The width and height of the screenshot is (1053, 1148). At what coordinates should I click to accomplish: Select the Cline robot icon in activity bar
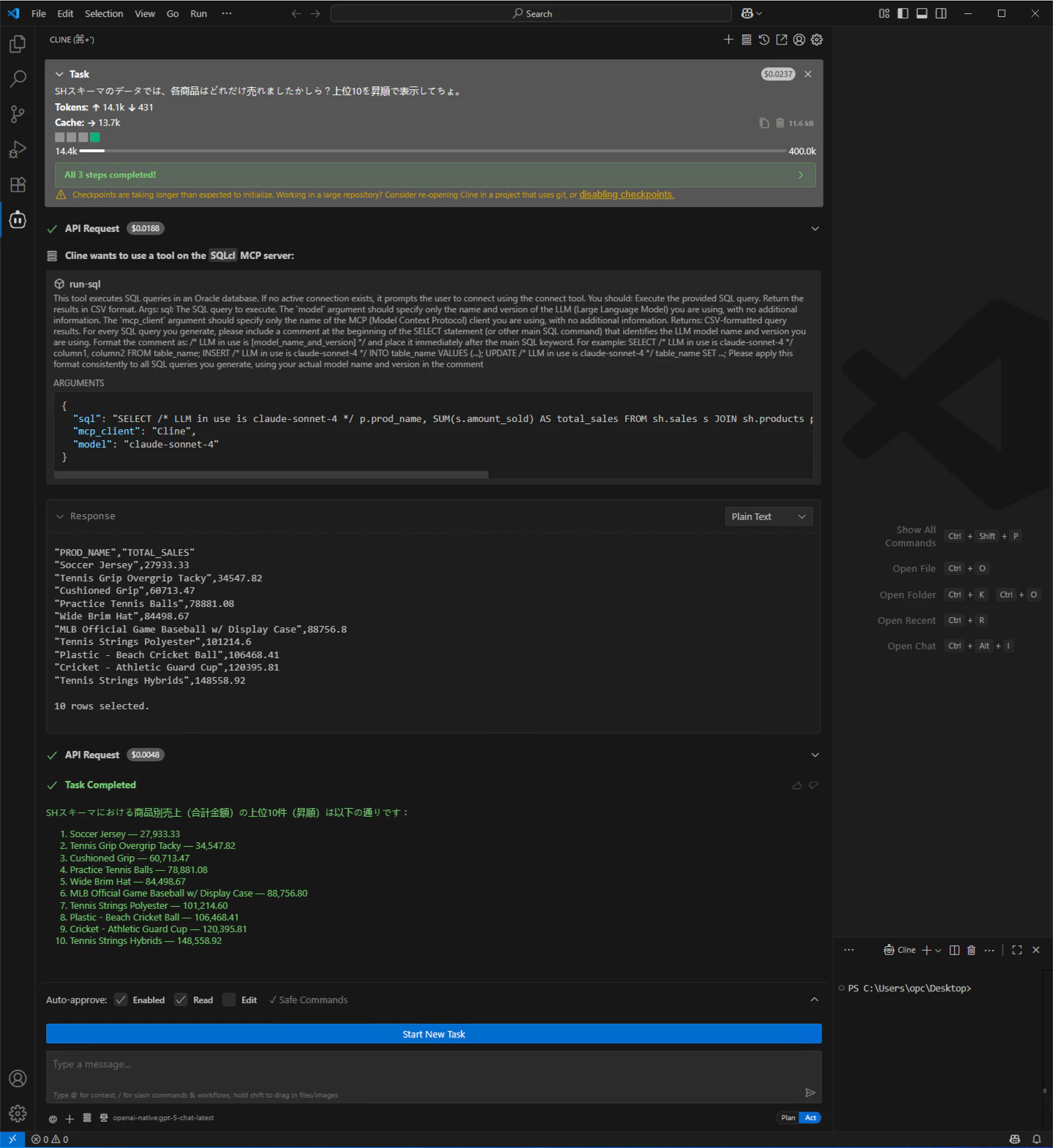[18, 219]
